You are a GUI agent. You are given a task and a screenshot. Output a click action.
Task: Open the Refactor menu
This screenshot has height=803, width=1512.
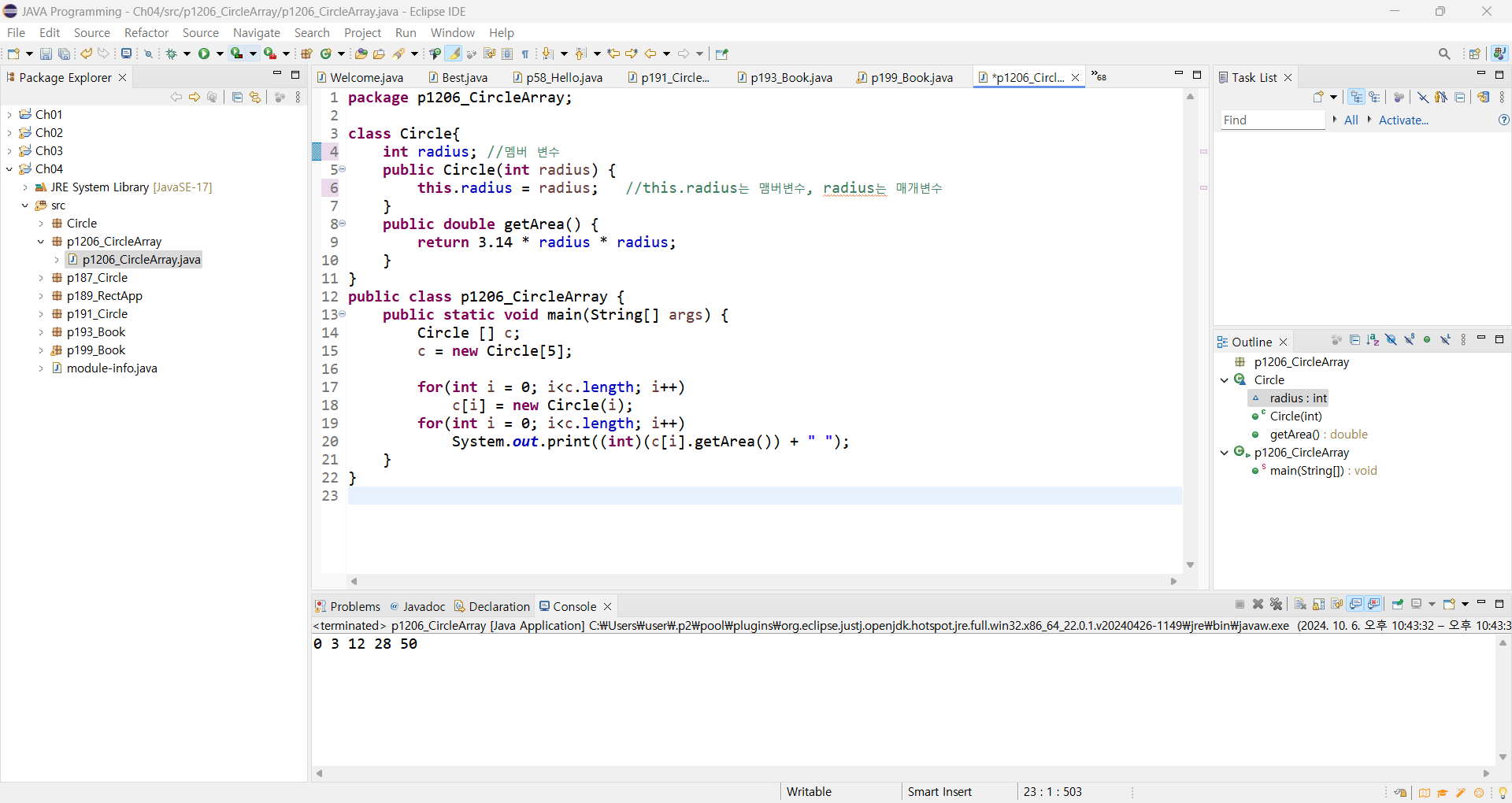[146, 32]
